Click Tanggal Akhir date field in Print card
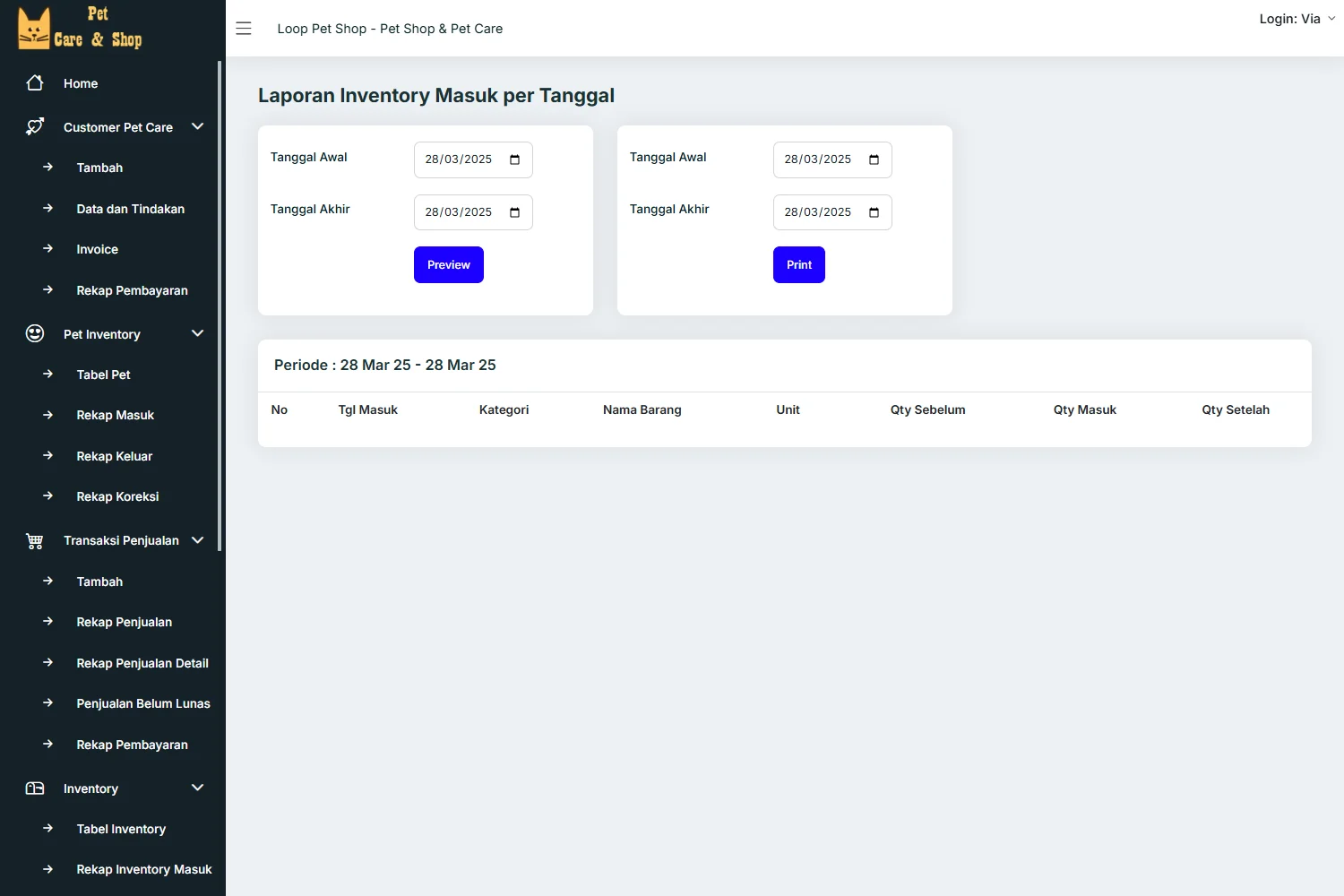The image size is (1344, 896). (832, 212)
